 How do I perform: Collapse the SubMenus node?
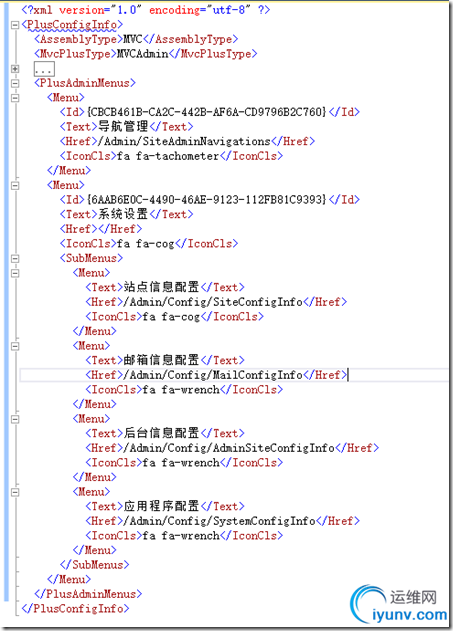(x=15, y=258)
